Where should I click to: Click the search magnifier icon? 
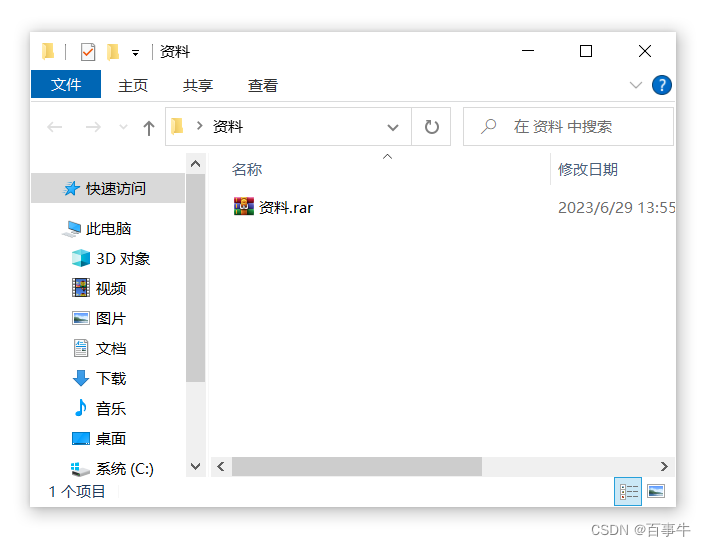pyautogui.click(x=488, y=126)
